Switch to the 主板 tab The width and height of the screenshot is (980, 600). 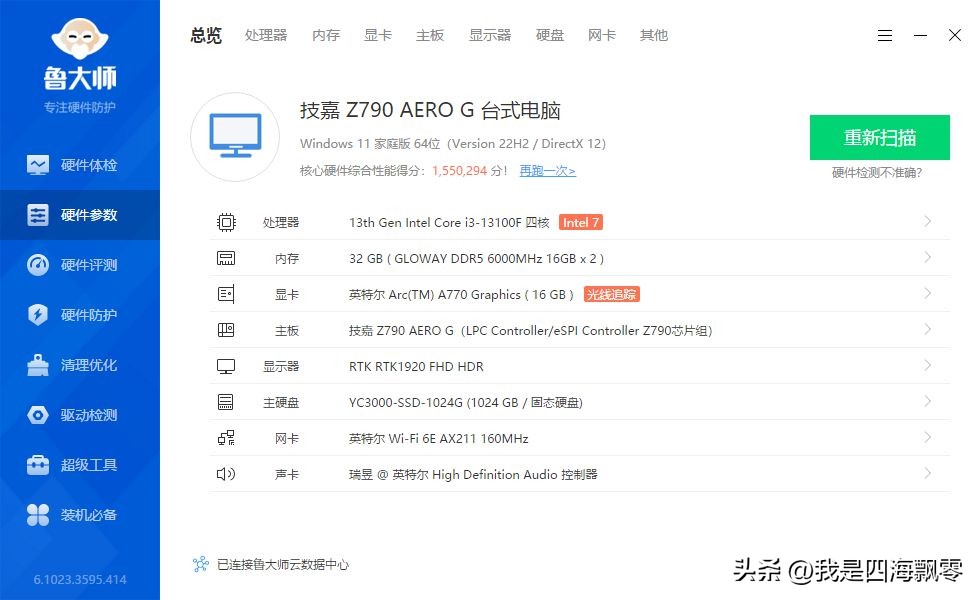pyautogui.click(x=429, y=35)
